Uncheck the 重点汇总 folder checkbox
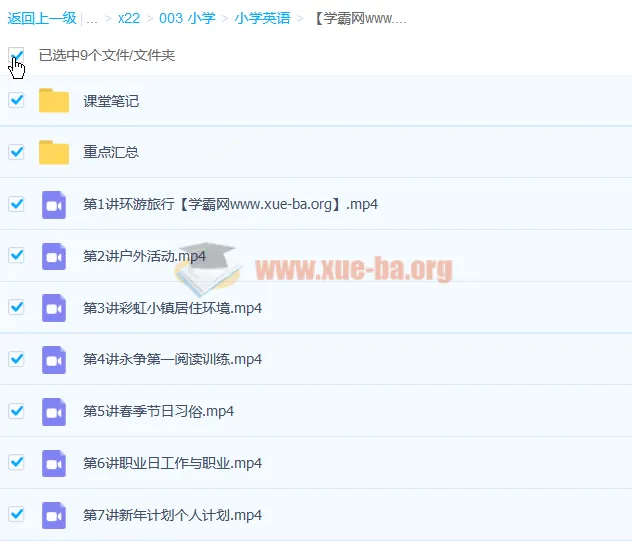This screenshot has width=632, height=541. pyautogui.click(x=16, y=152)
